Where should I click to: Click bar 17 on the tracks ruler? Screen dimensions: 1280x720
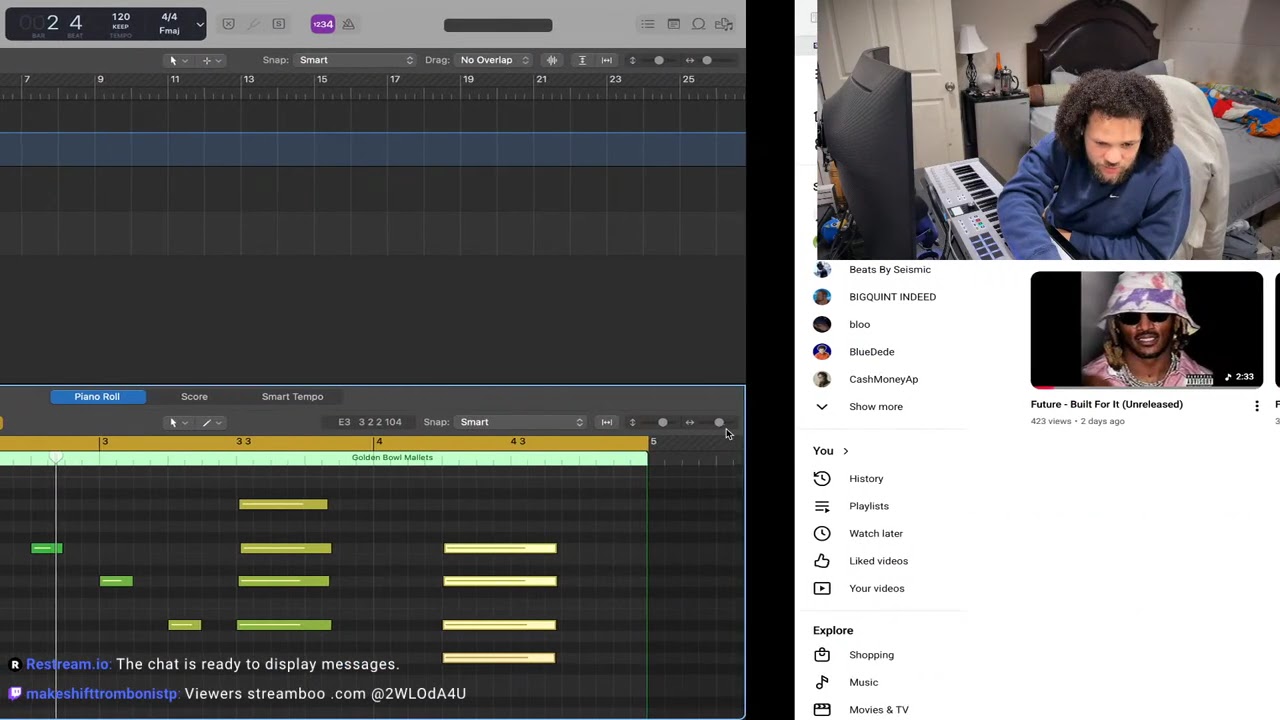point(395,79)
